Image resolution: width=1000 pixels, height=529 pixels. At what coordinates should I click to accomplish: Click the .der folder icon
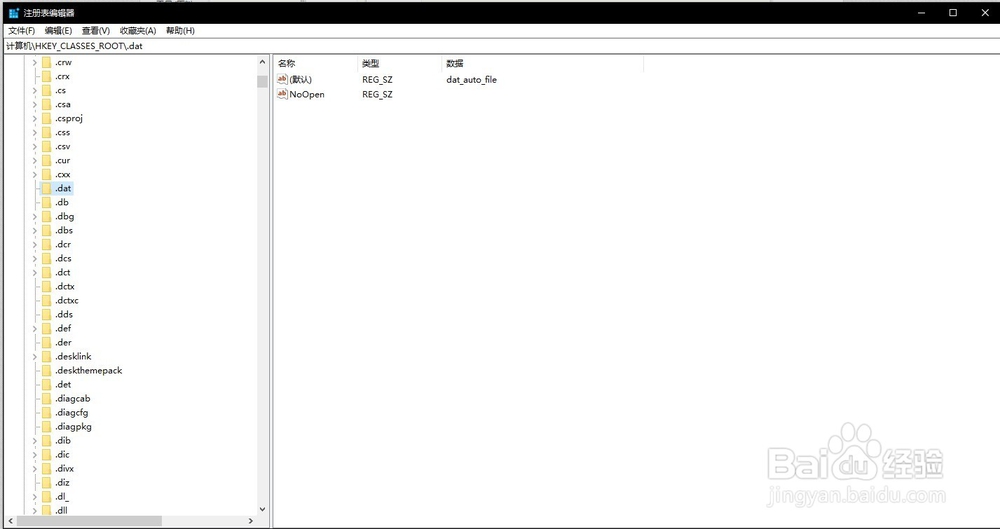tap(46, 343)
